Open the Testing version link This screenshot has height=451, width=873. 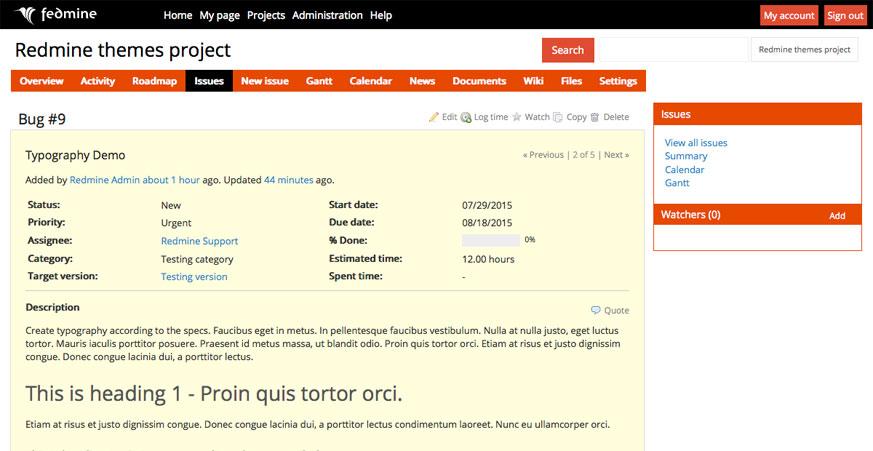pos(194,277)
